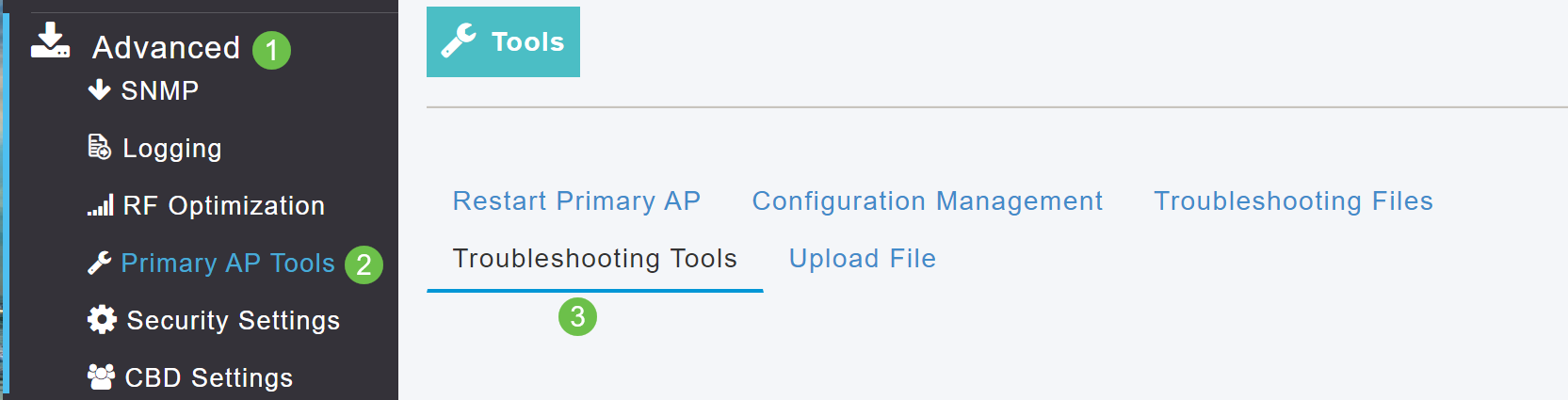Viewport: 1568px width, 400px height.
Task: Select the Troubleshooting Tools tab
Action: click(594, 259)
